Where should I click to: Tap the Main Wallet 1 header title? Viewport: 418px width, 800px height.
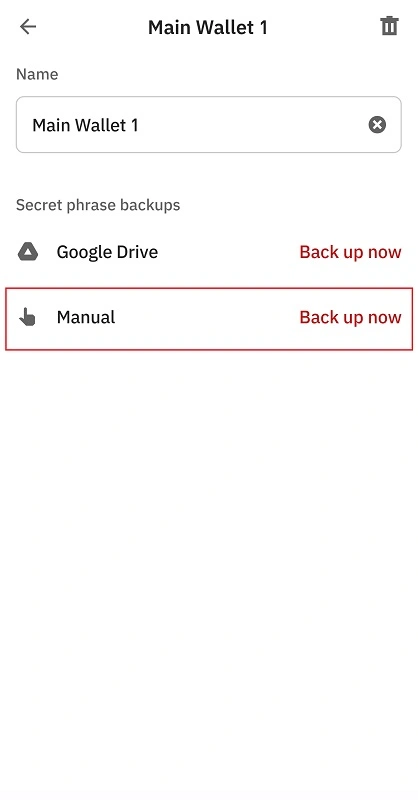(x=208, y=27)
